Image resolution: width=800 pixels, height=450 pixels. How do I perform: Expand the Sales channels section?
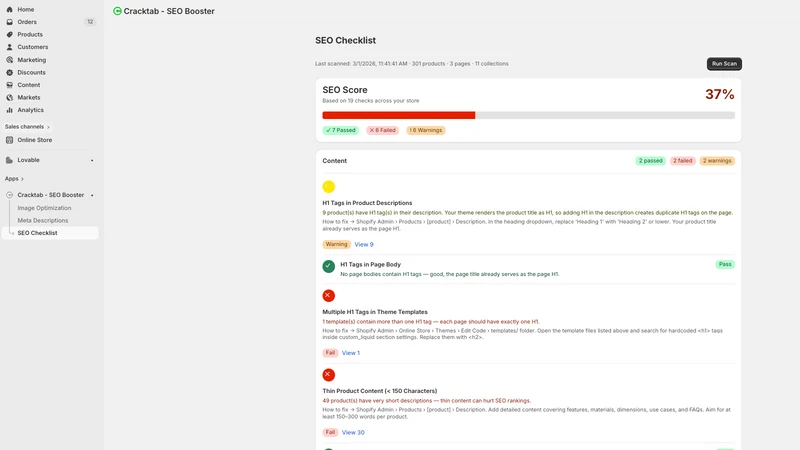pos(27,127)
